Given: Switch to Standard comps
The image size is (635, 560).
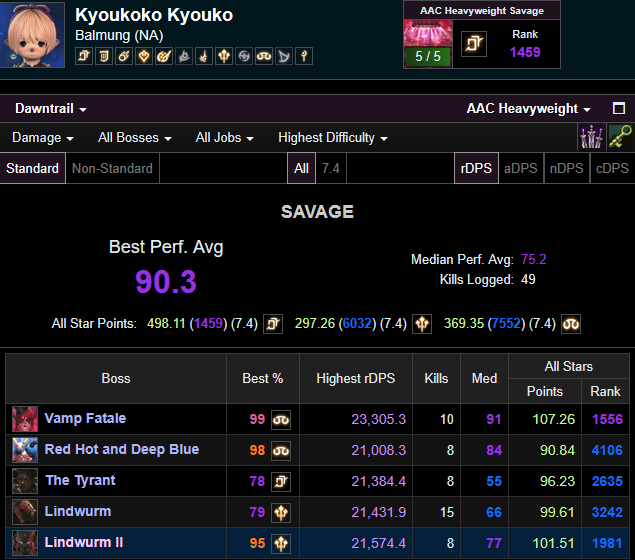Looking at the screenshot, I should coord(32,168).
